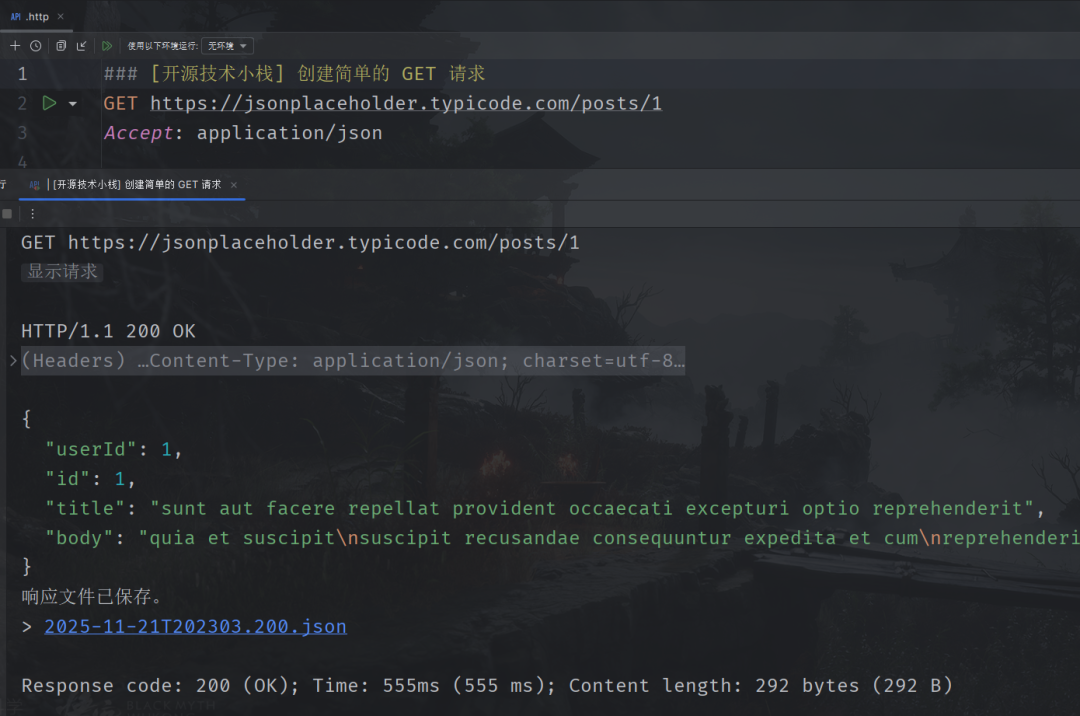This screenshot has height=716, width=1080.
Task: Open the examples/copy icon in editor toolbar
Action: [x=61, y=46]
